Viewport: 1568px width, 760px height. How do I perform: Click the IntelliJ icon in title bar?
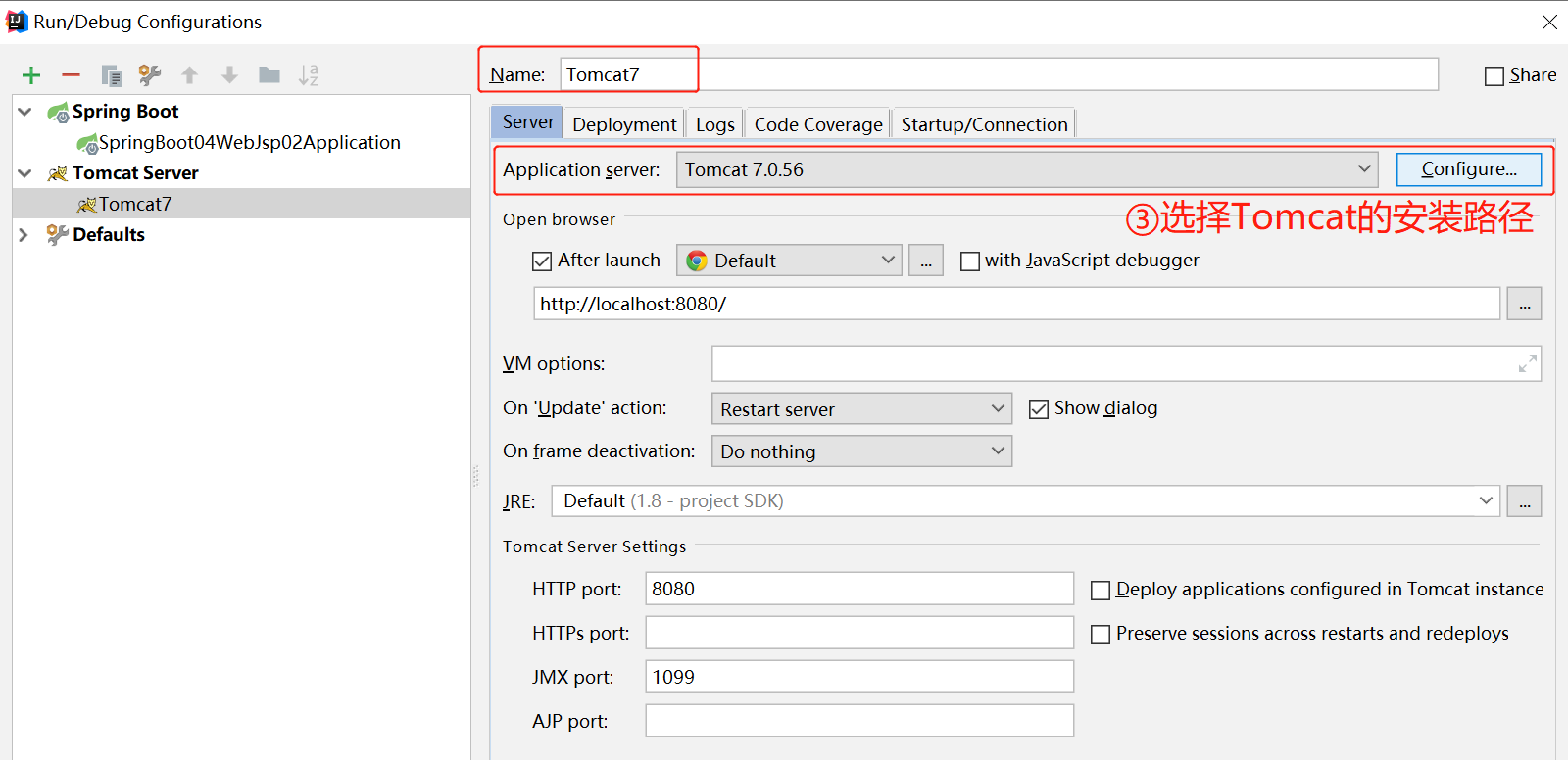[17, 22]
